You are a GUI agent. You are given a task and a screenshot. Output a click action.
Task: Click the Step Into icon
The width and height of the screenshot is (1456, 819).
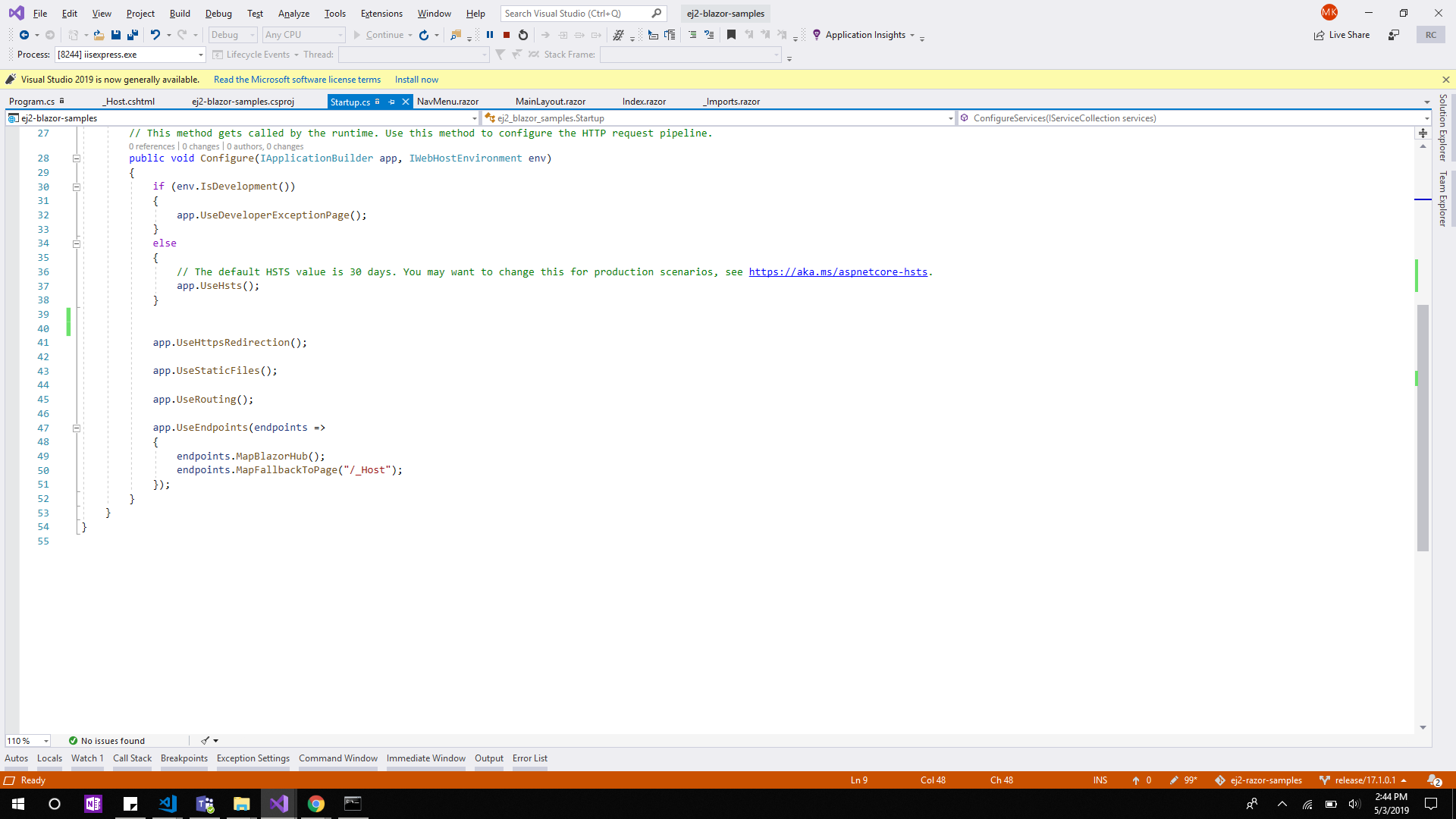(563, 34)
